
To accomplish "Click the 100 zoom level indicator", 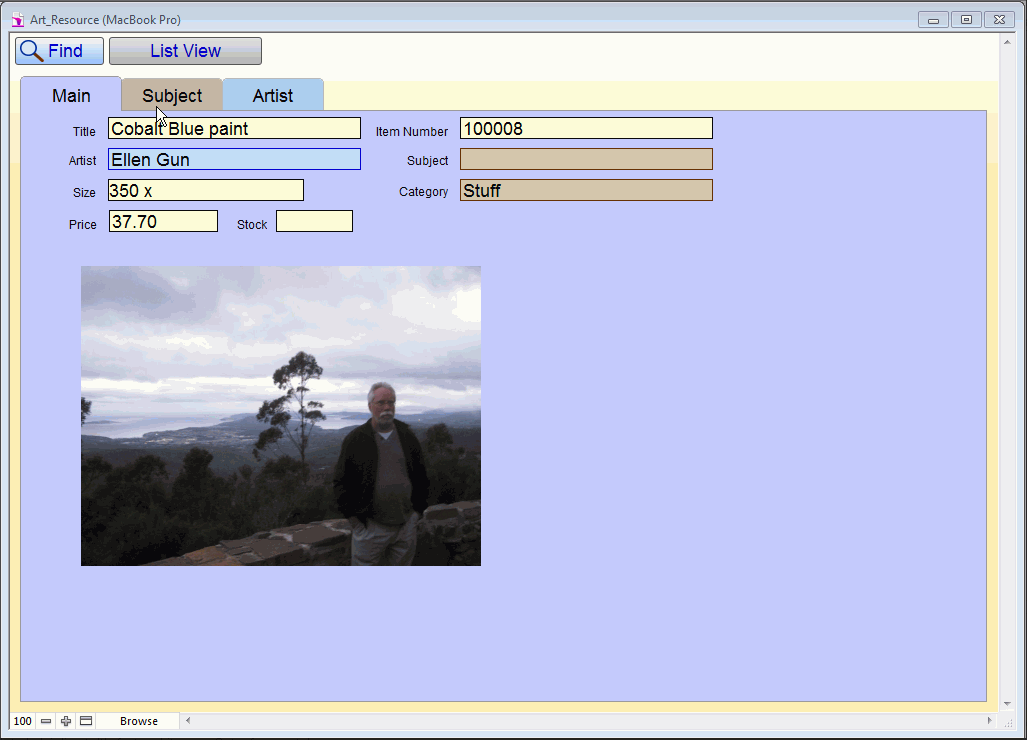I will [22, 721].
